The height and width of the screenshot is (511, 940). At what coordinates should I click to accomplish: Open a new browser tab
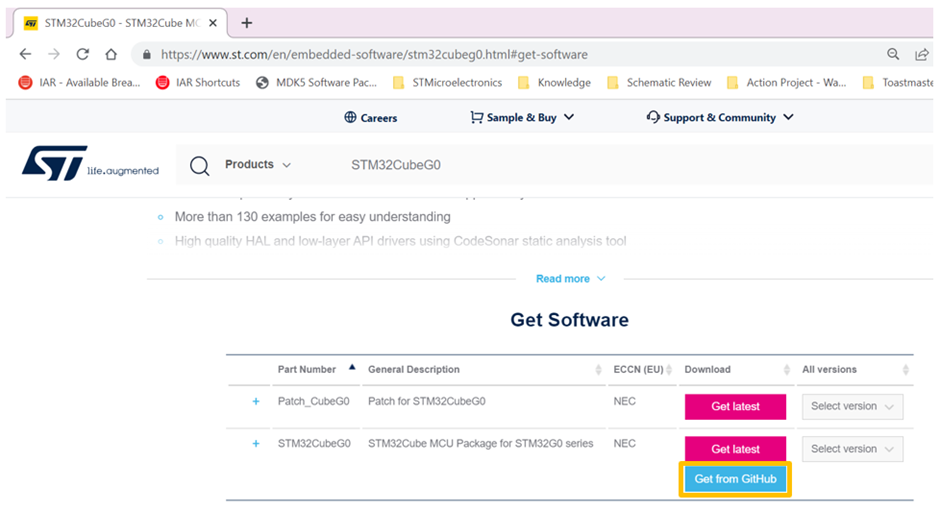pyautogui.click(x=246, y=23)
